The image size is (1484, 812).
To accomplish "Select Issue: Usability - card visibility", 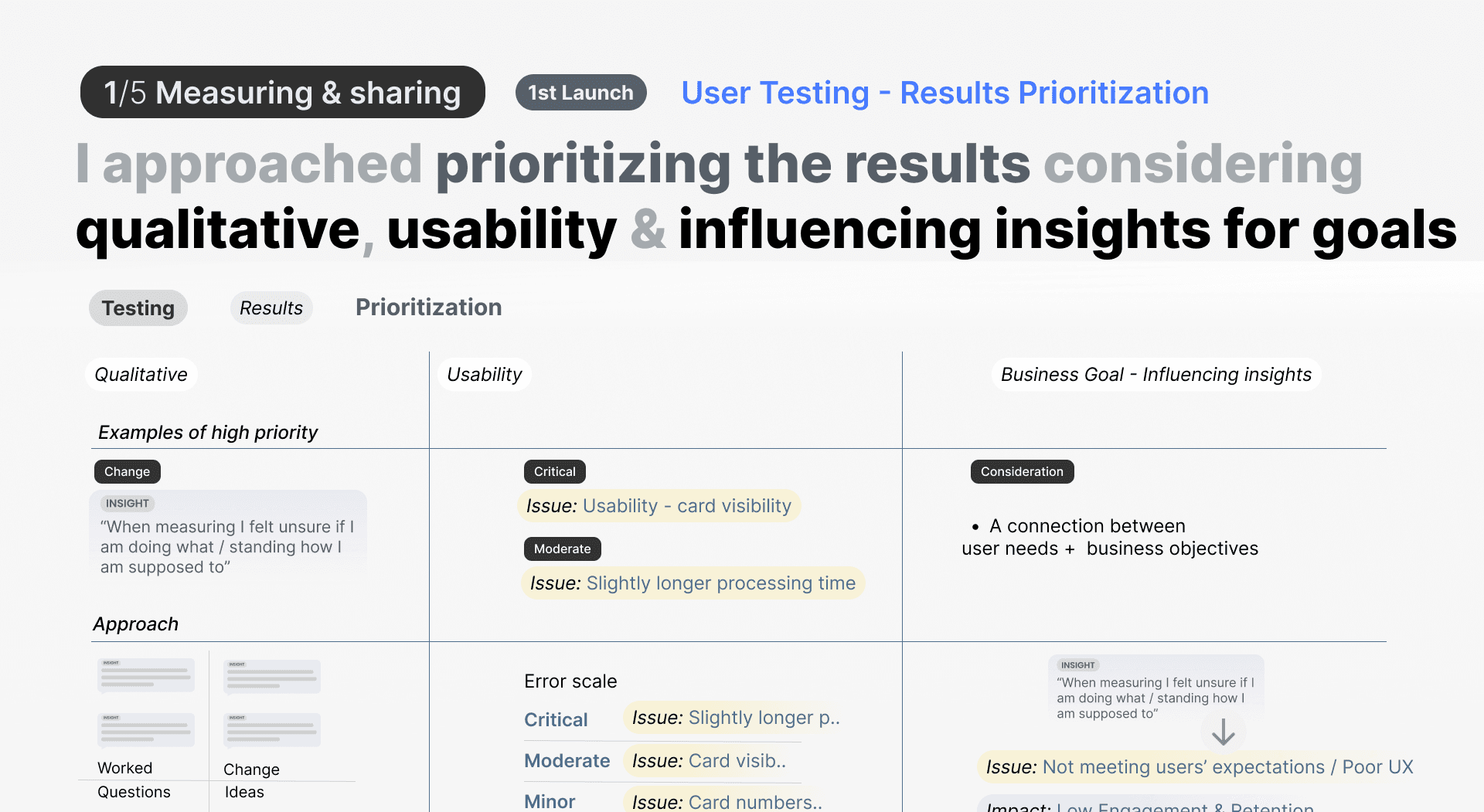I will click(659, 506).
